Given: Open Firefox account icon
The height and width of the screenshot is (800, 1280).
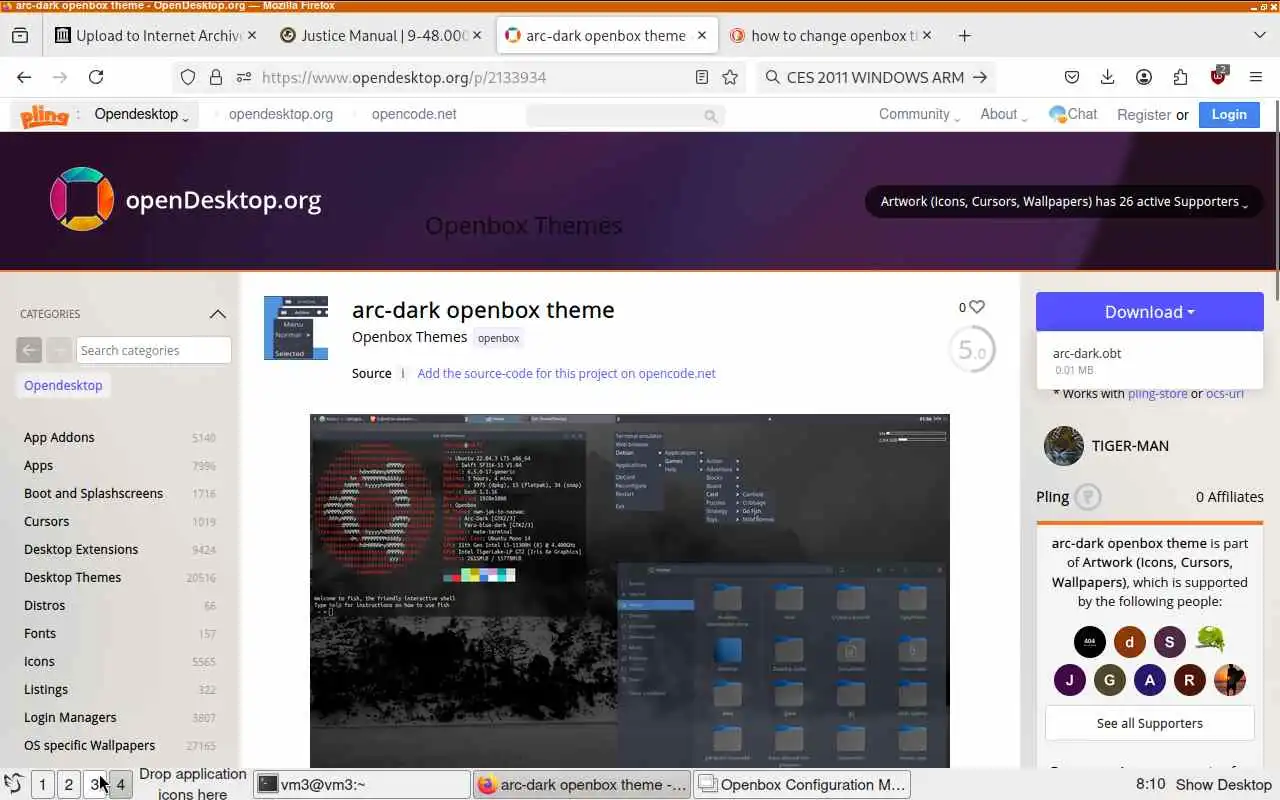Looking at the screenshot, I should [x=1144, y=77].
